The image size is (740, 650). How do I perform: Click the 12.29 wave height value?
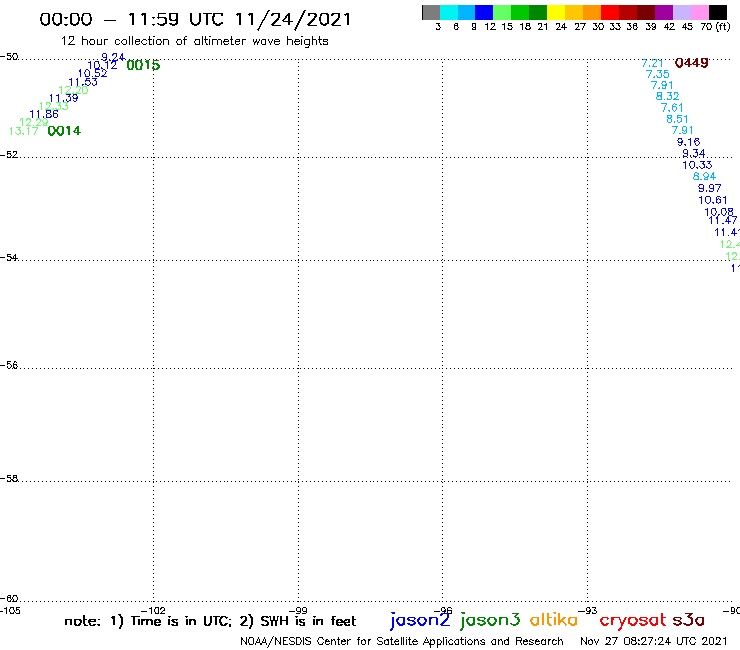point(34,122)
